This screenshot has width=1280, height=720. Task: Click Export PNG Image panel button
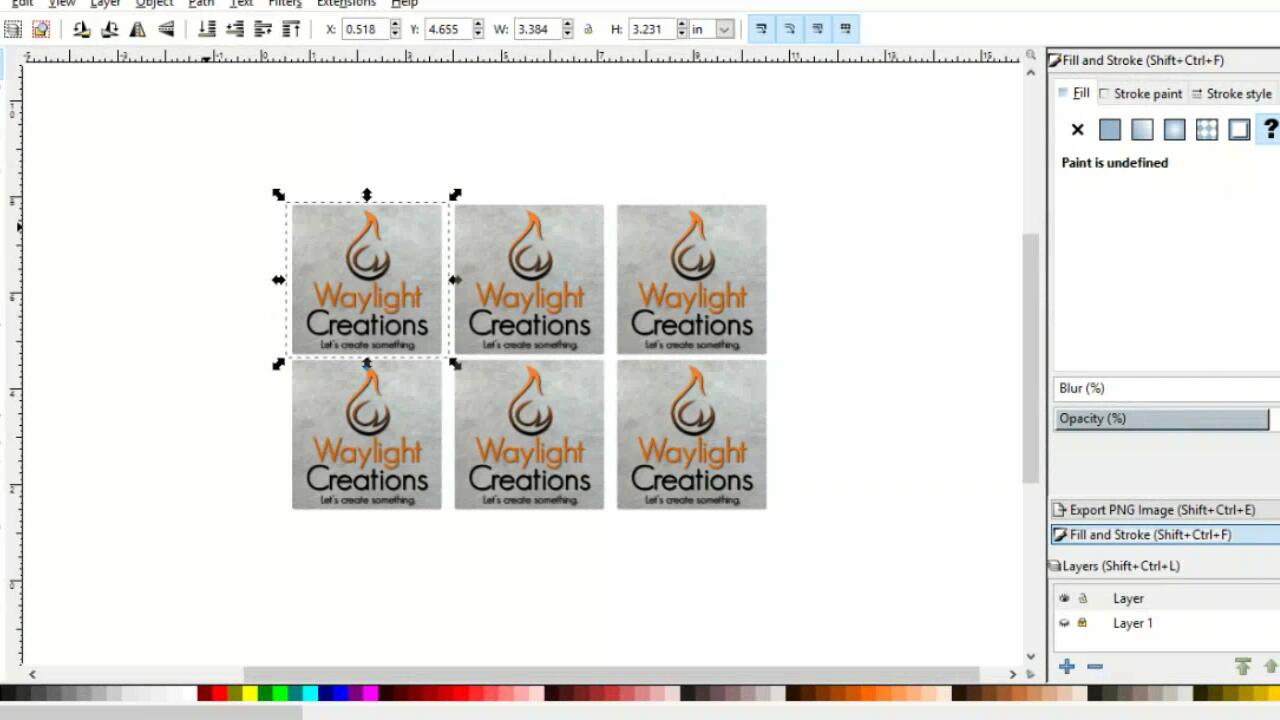click(x=1165, y=509)
